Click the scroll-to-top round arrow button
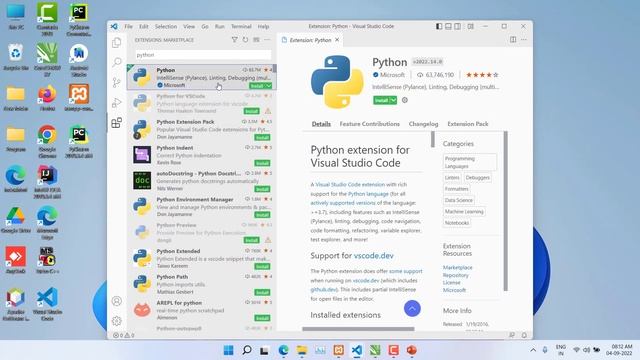640x360 pixels. 412,309
